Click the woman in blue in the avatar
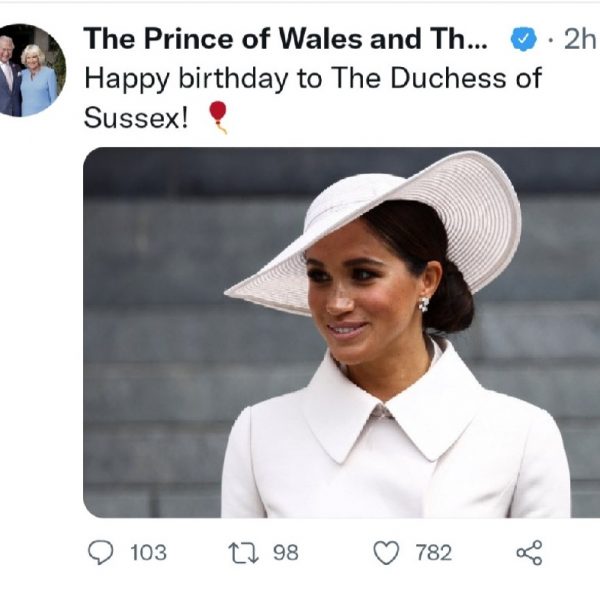The width and height of the screenshot is (600, 600). (x=38, y=82)
